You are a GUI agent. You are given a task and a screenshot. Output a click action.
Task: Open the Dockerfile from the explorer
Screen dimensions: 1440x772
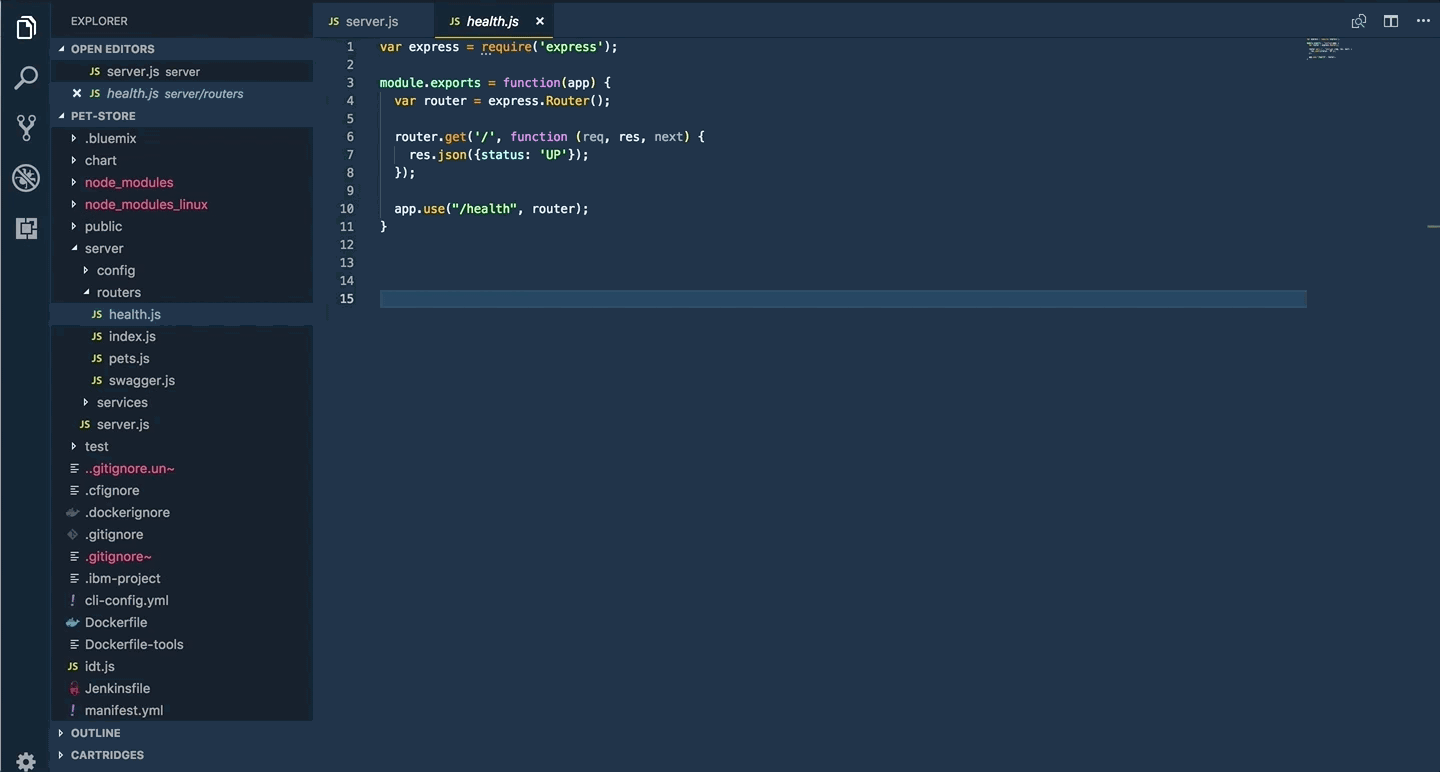tap(114, 622)
